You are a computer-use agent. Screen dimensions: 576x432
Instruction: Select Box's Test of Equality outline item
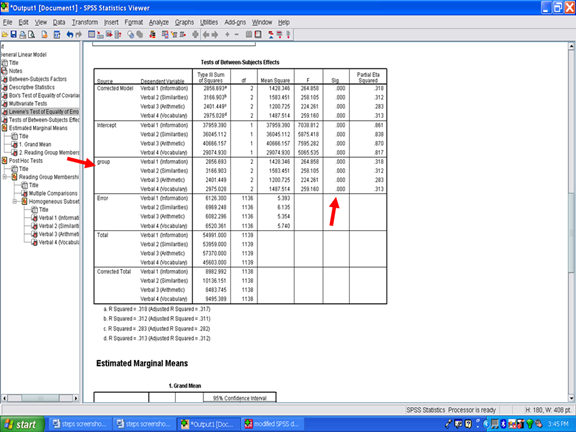click(x=44, y=96)
